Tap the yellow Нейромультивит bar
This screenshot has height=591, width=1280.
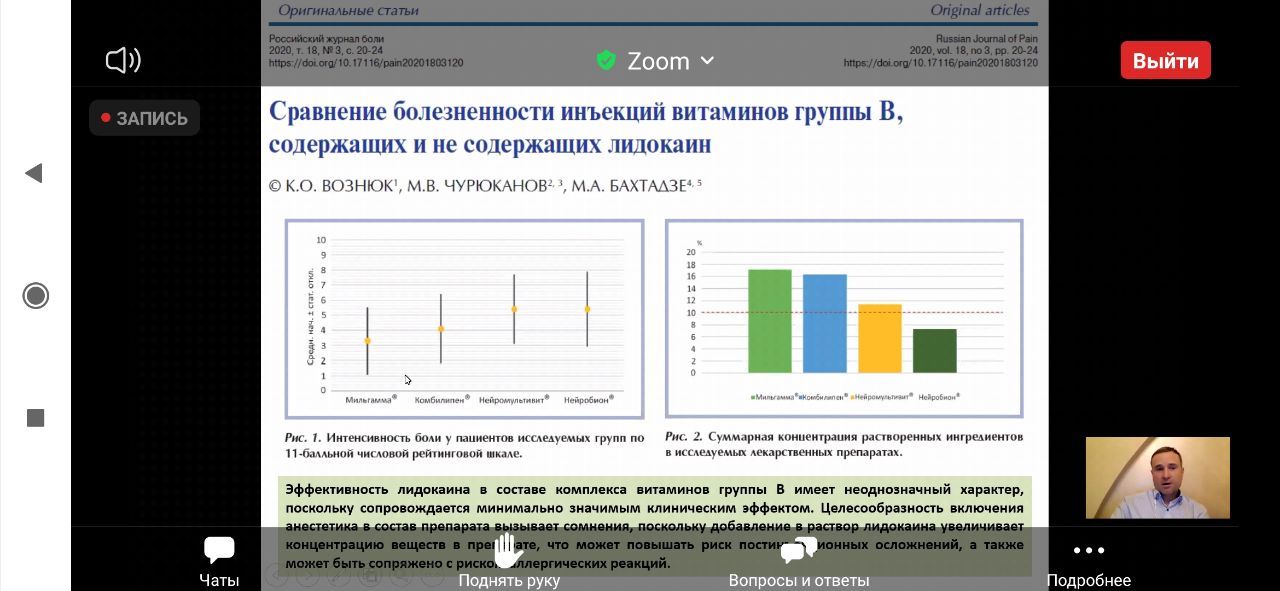880,338
